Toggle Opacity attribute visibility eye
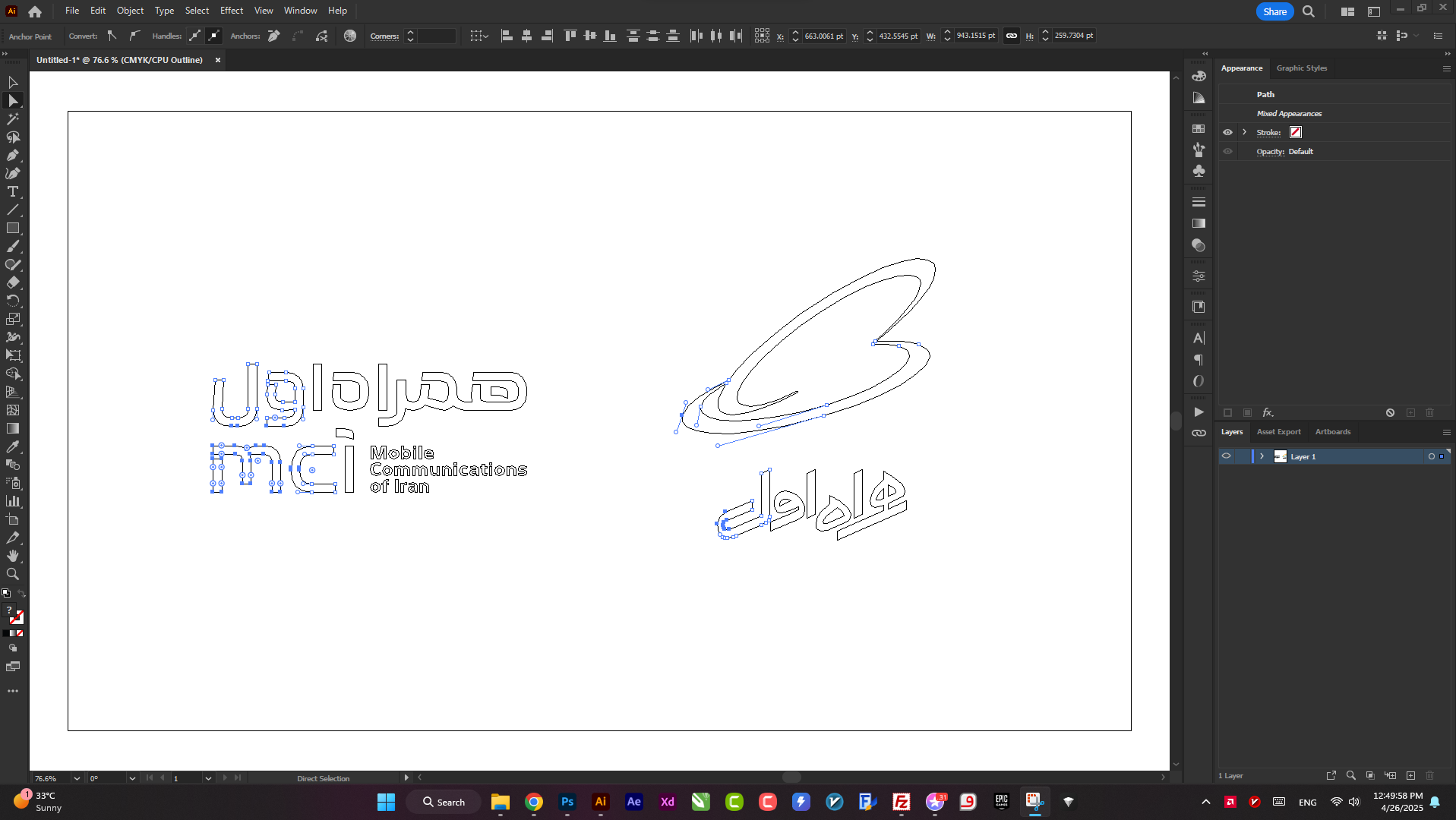The width and height of the screenshot is (1456, 820). click(x=1227, y=151)
